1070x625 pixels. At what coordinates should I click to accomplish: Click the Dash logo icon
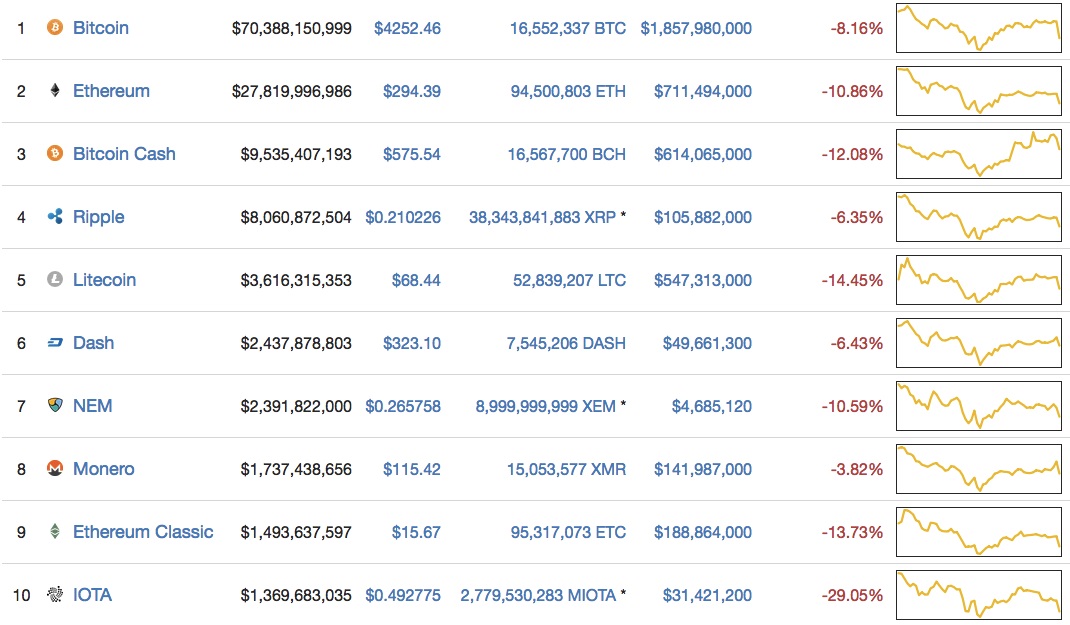[x=54, y=343]
